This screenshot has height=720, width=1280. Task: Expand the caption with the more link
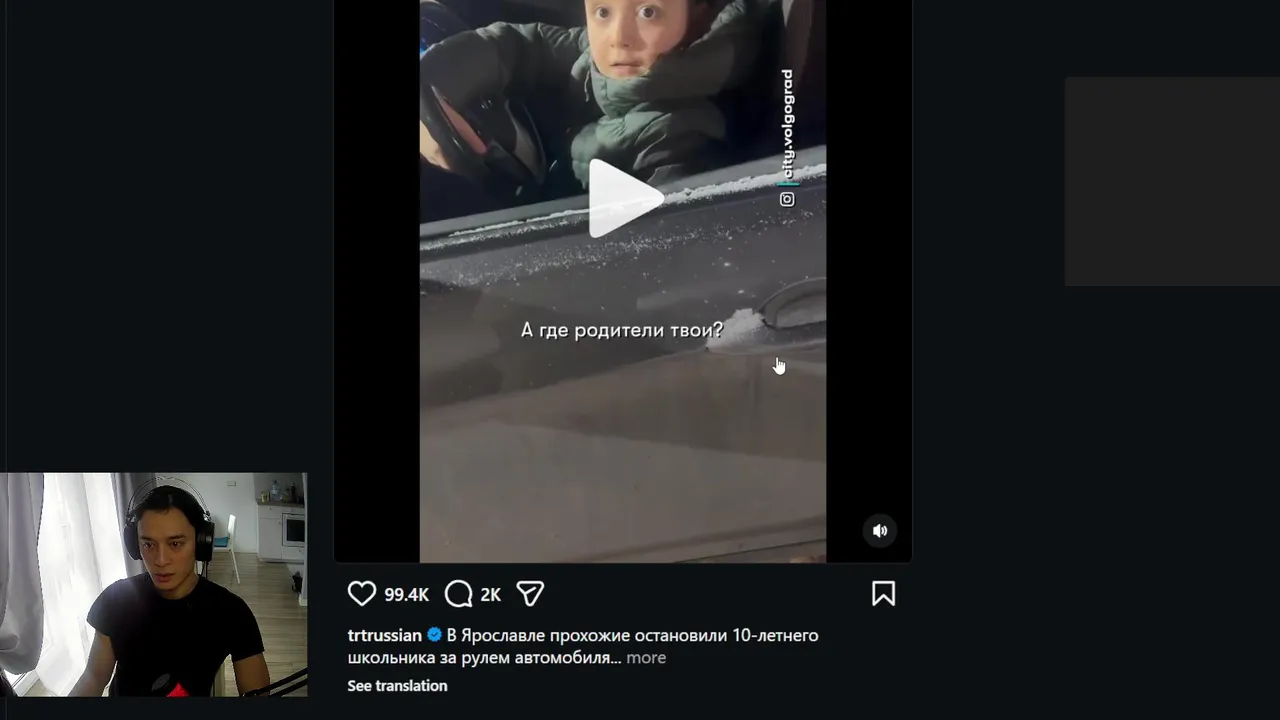(646, 657)
